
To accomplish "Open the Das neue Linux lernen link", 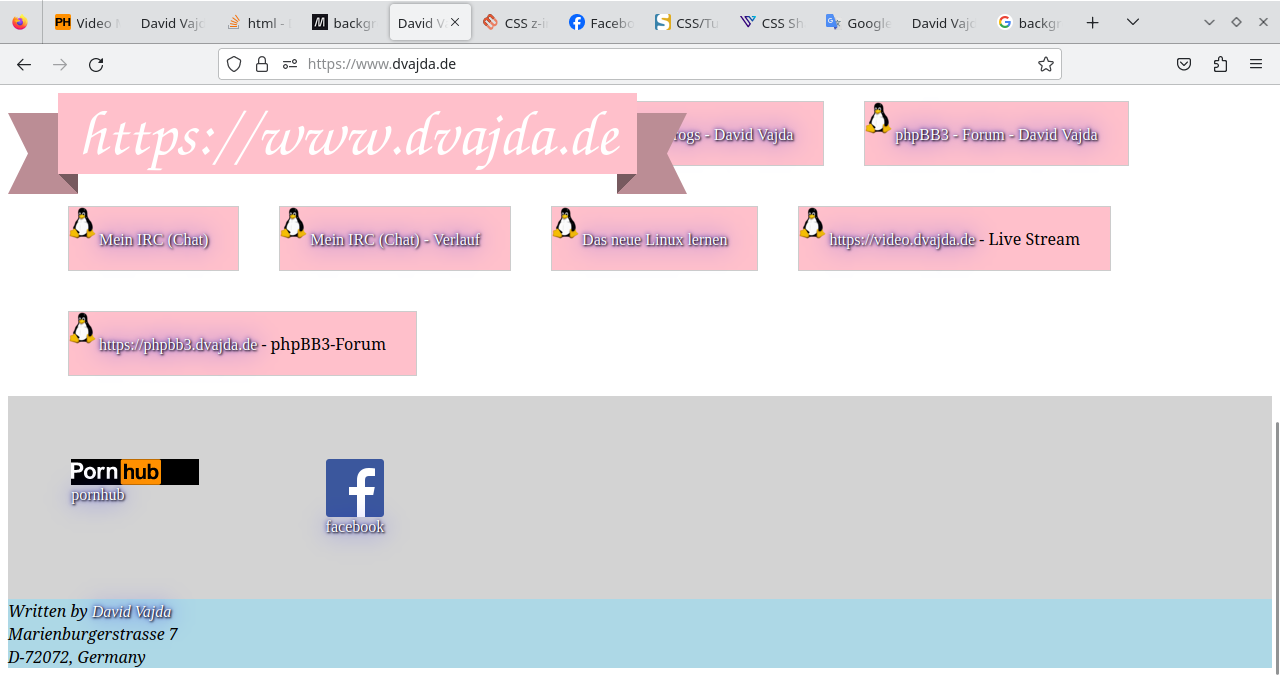I will [654, 240].
